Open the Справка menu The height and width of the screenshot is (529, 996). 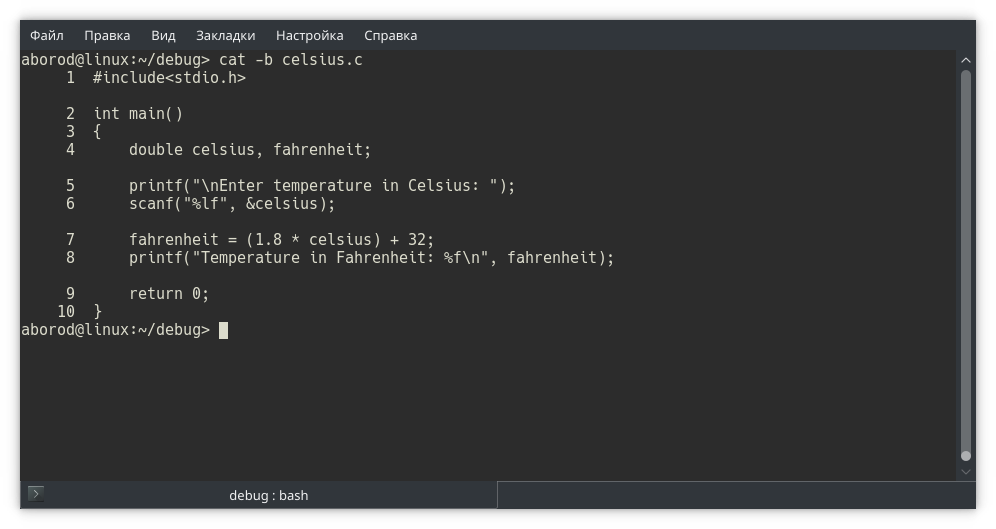tap(390, 35)
